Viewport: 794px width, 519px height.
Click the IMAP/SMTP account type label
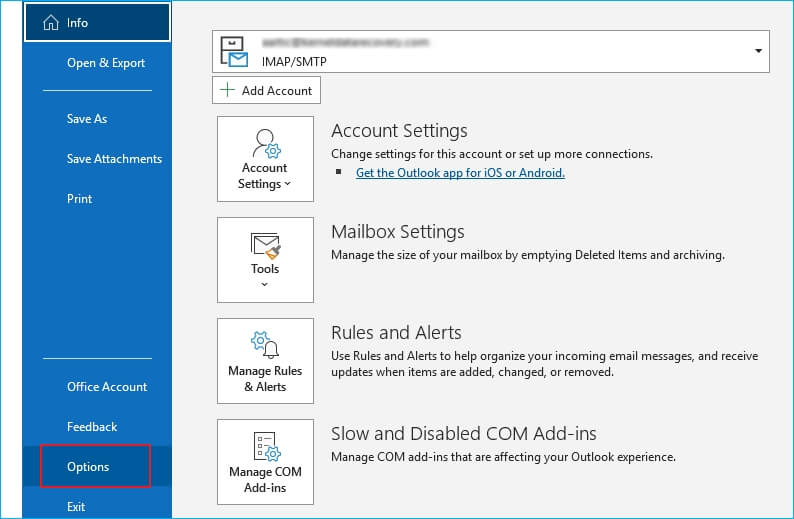coord(294,62)
